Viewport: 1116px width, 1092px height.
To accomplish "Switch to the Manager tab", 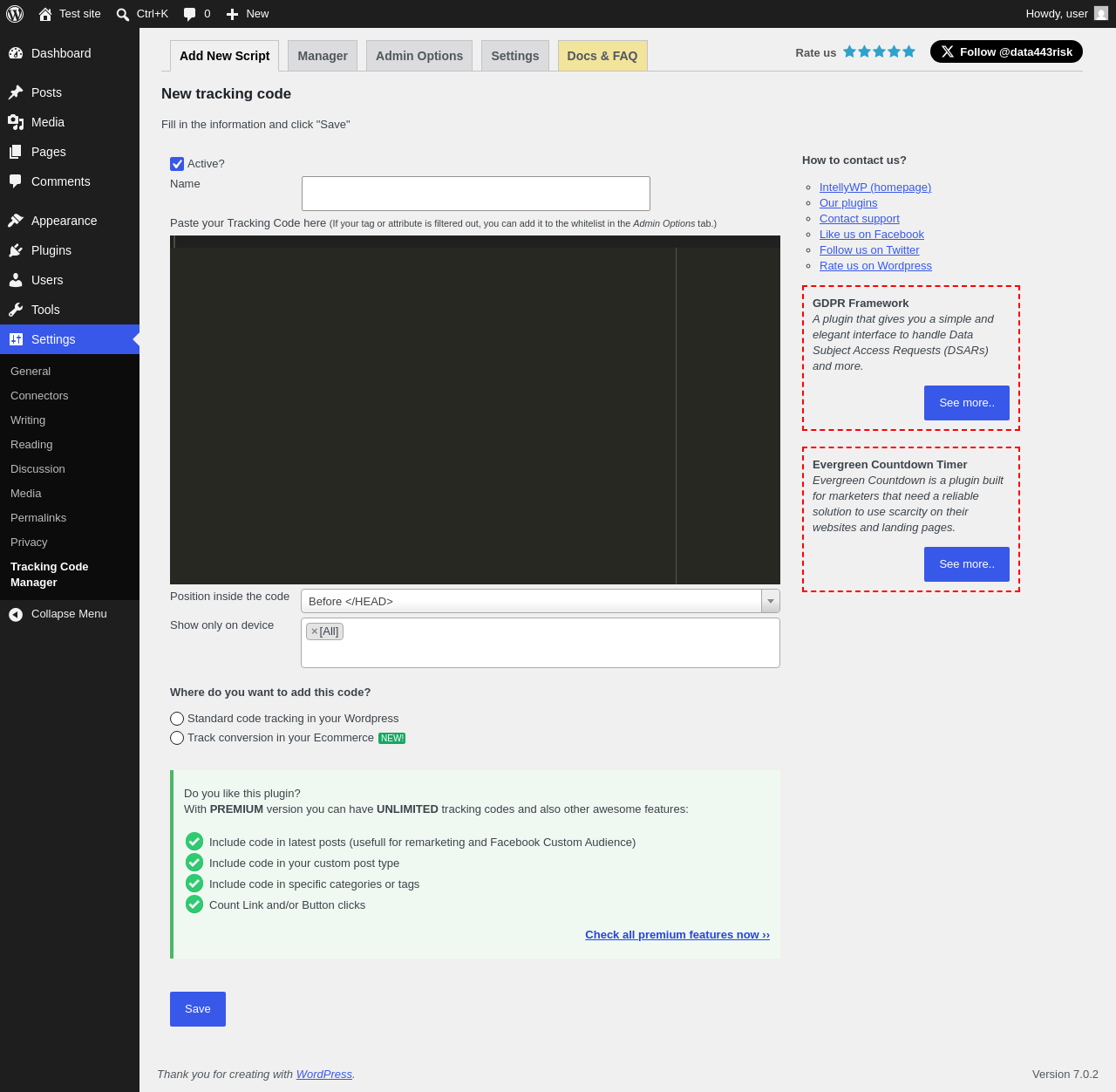I will pos(323,56).
